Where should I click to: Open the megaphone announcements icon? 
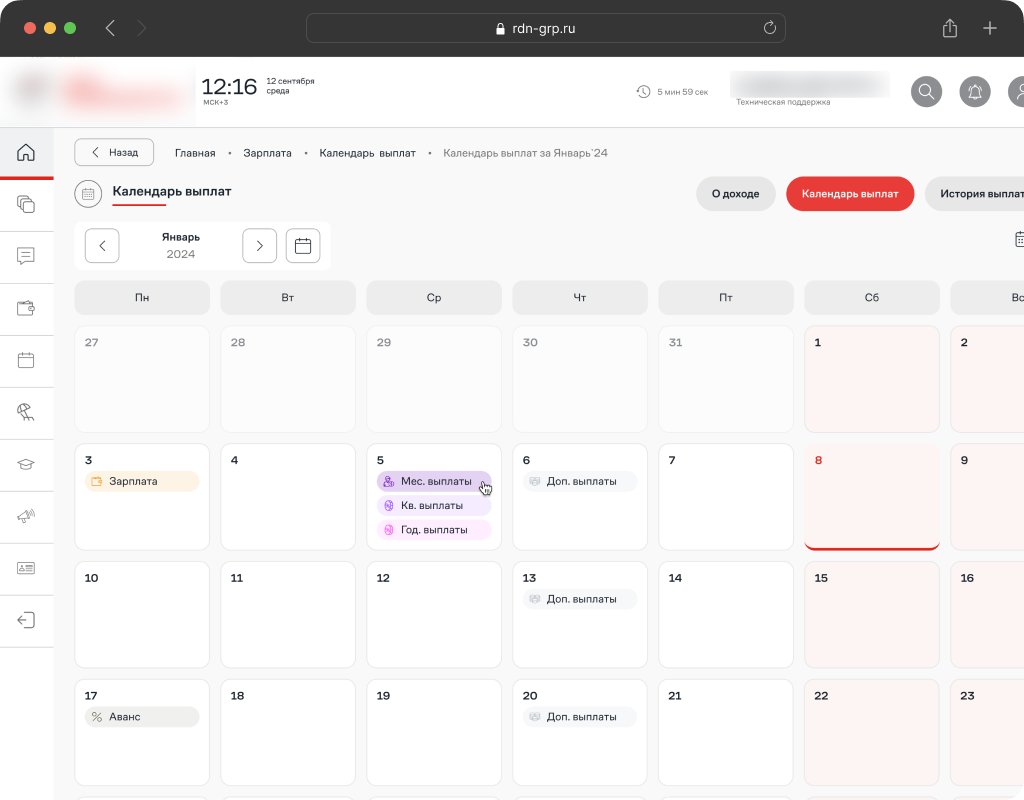[26, 516]
